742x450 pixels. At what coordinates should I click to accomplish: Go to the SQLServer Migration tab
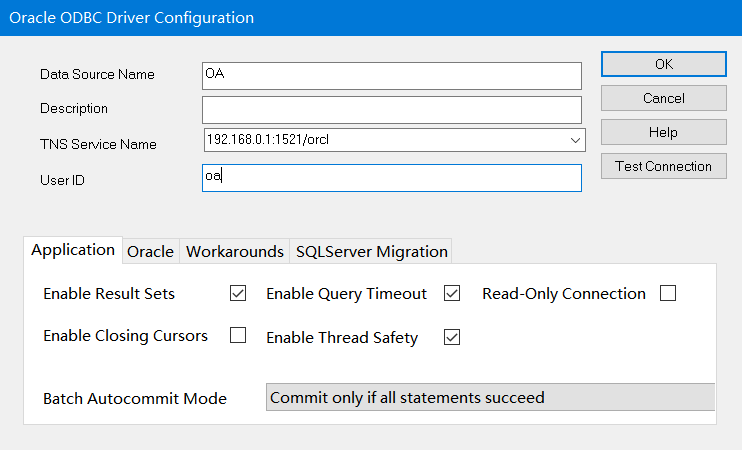pos(371,252)
